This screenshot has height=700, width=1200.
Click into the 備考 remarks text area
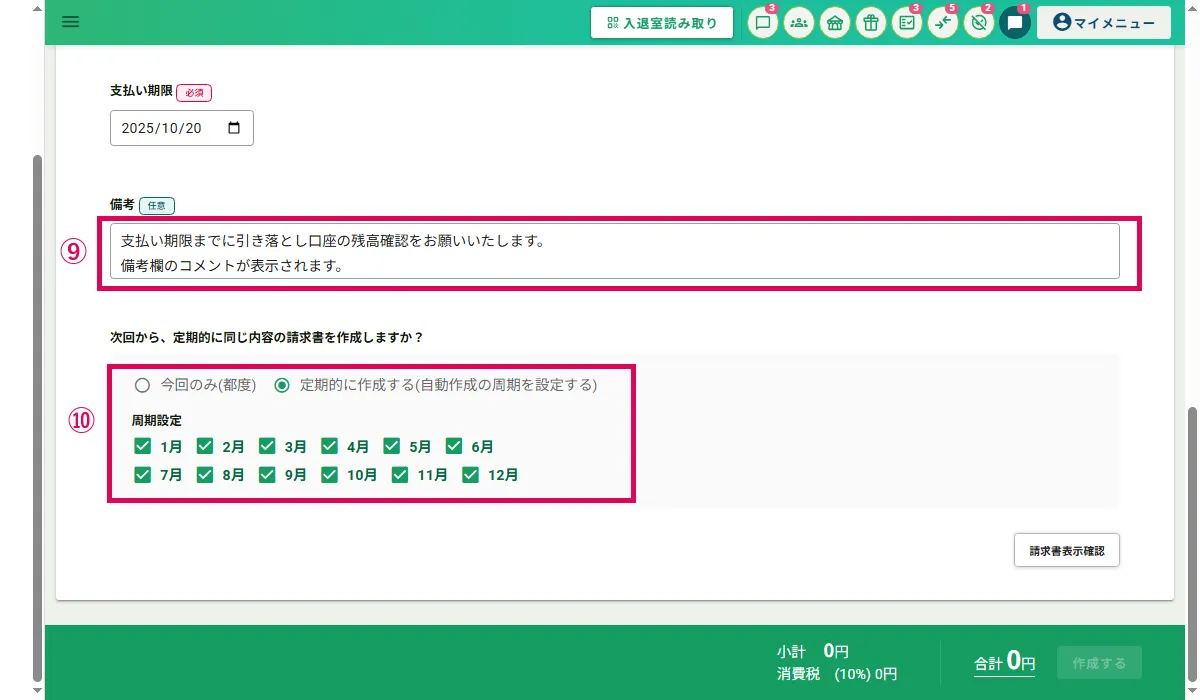(x=614, y=251)
